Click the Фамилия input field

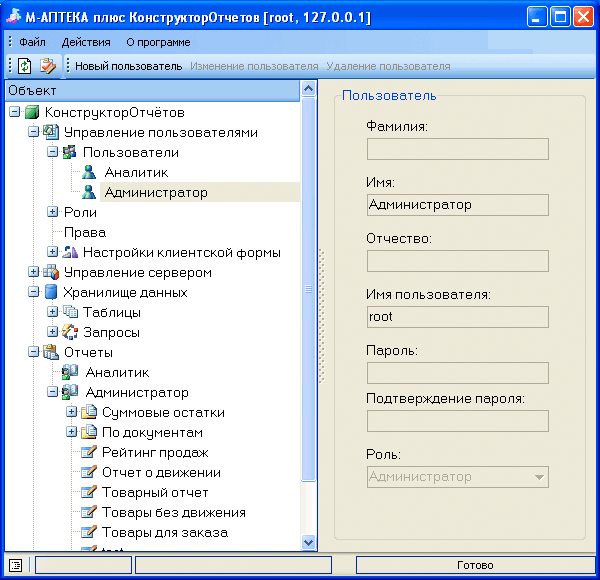click(458, 149)
